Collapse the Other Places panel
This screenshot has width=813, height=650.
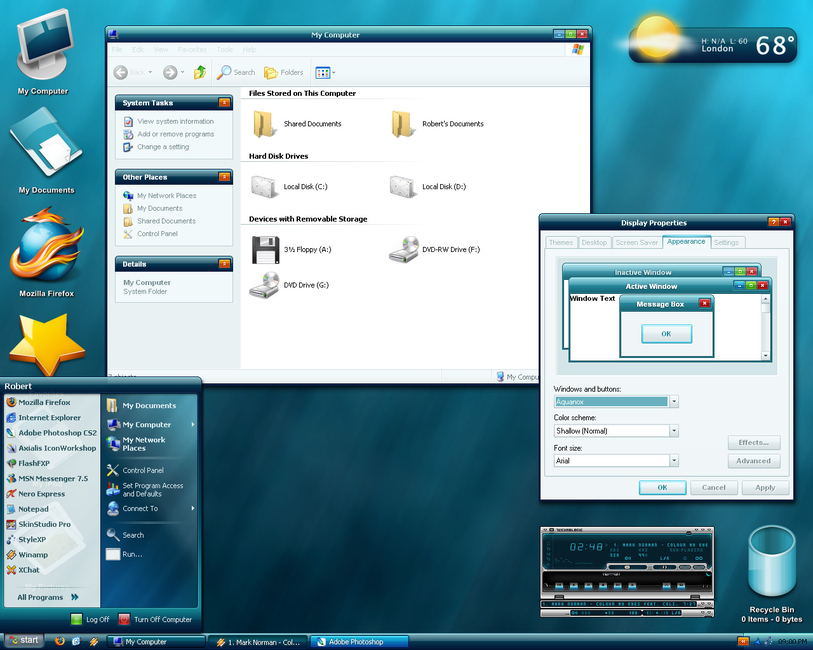click(224, 177)
